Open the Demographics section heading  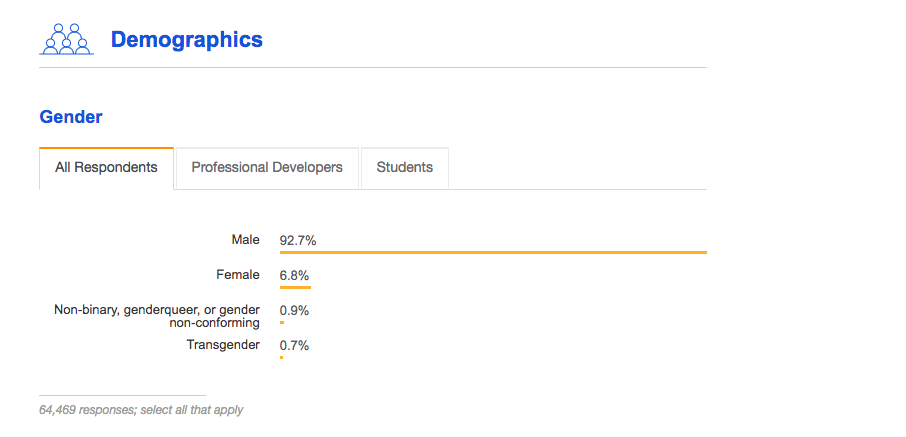click(187, 40)
